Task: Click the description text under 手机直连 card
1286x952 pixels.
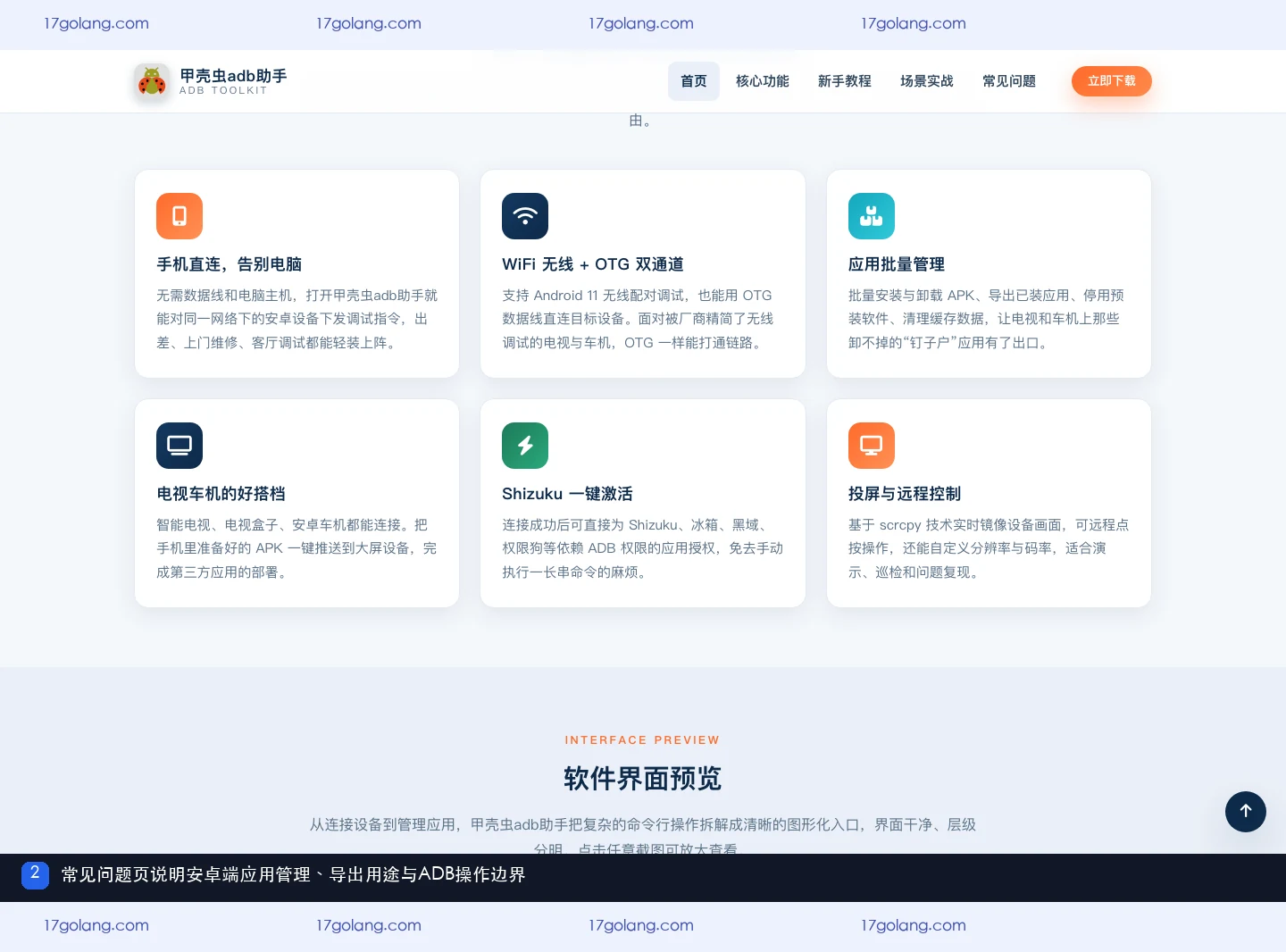Action: pyautogui.click(x=297, y=319)
